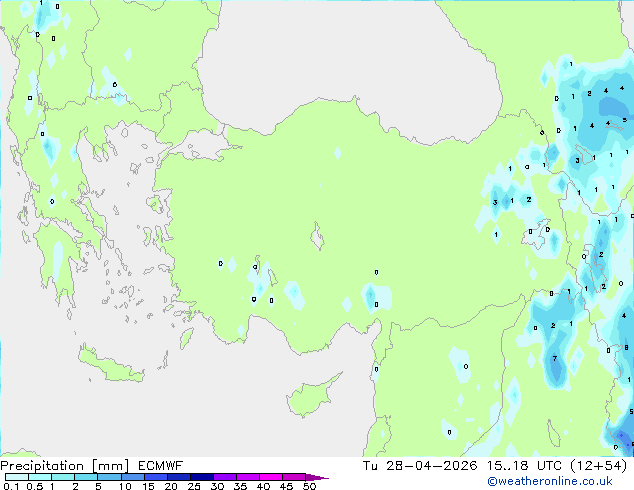Click the 5–10 mm legend swatch
This screenshot has height=490, width=634.
109,477
